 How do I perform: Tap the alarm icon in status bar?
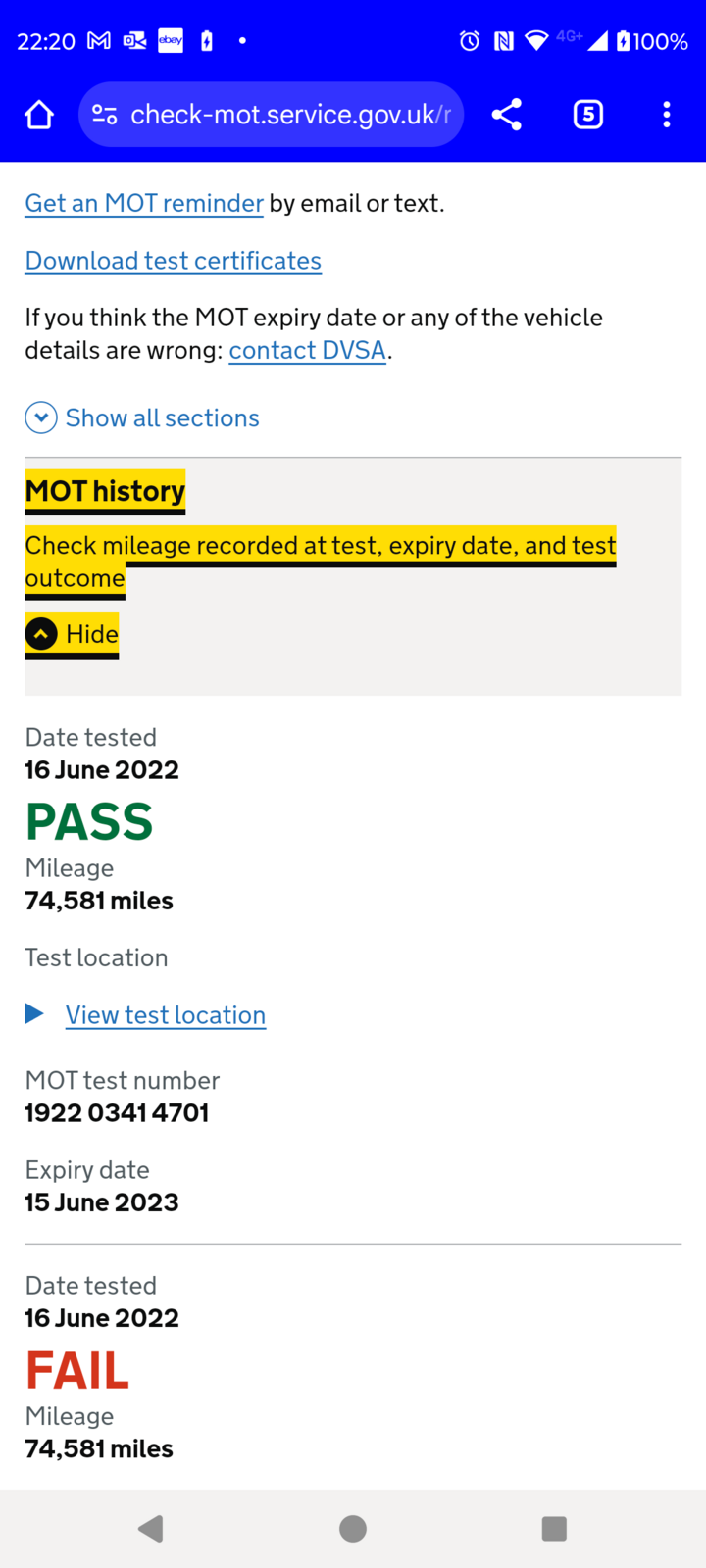click(x=470, y=41)
